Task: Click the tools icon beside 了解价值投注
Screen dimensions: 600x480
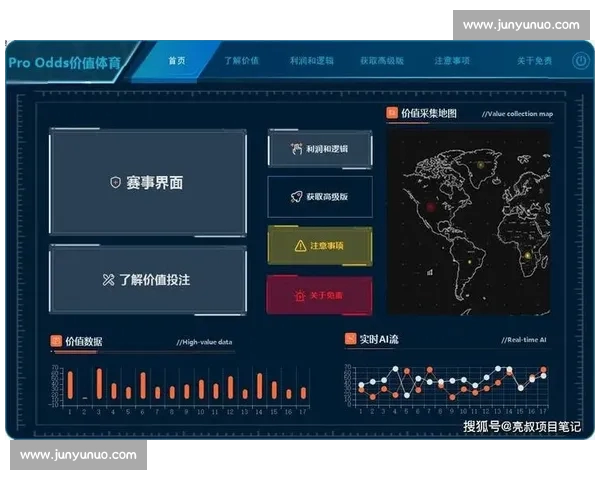Action: 108,280
